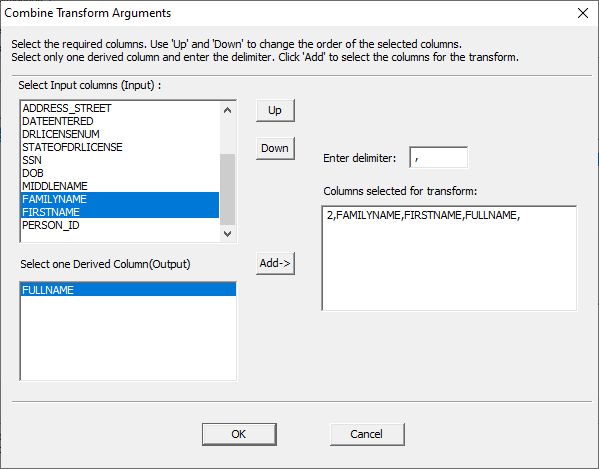Select DATEENTERED in the input list
Viewport: 599px width, 469px height.
tap(120, 121)
